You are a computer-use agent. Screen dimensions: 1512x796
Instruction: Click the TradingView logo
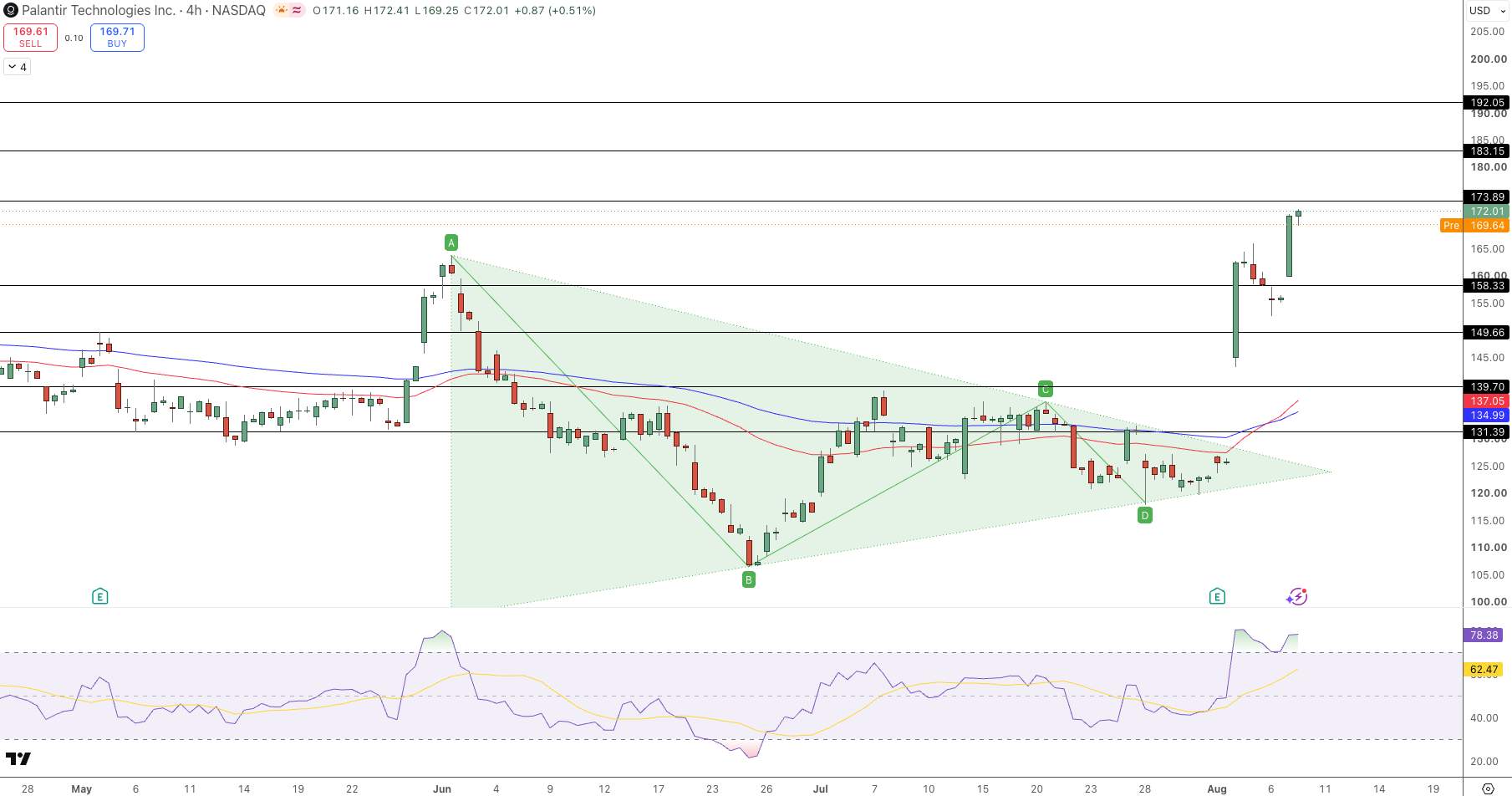(x=18, y=758)
